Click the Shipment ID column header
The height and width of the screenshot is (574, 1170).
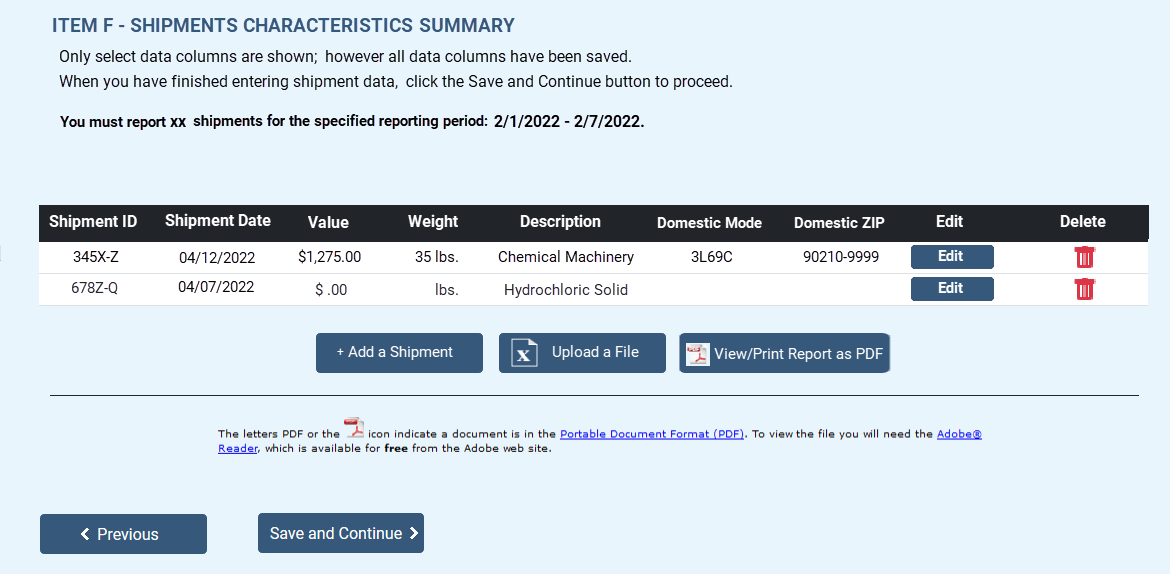[93, 222]
